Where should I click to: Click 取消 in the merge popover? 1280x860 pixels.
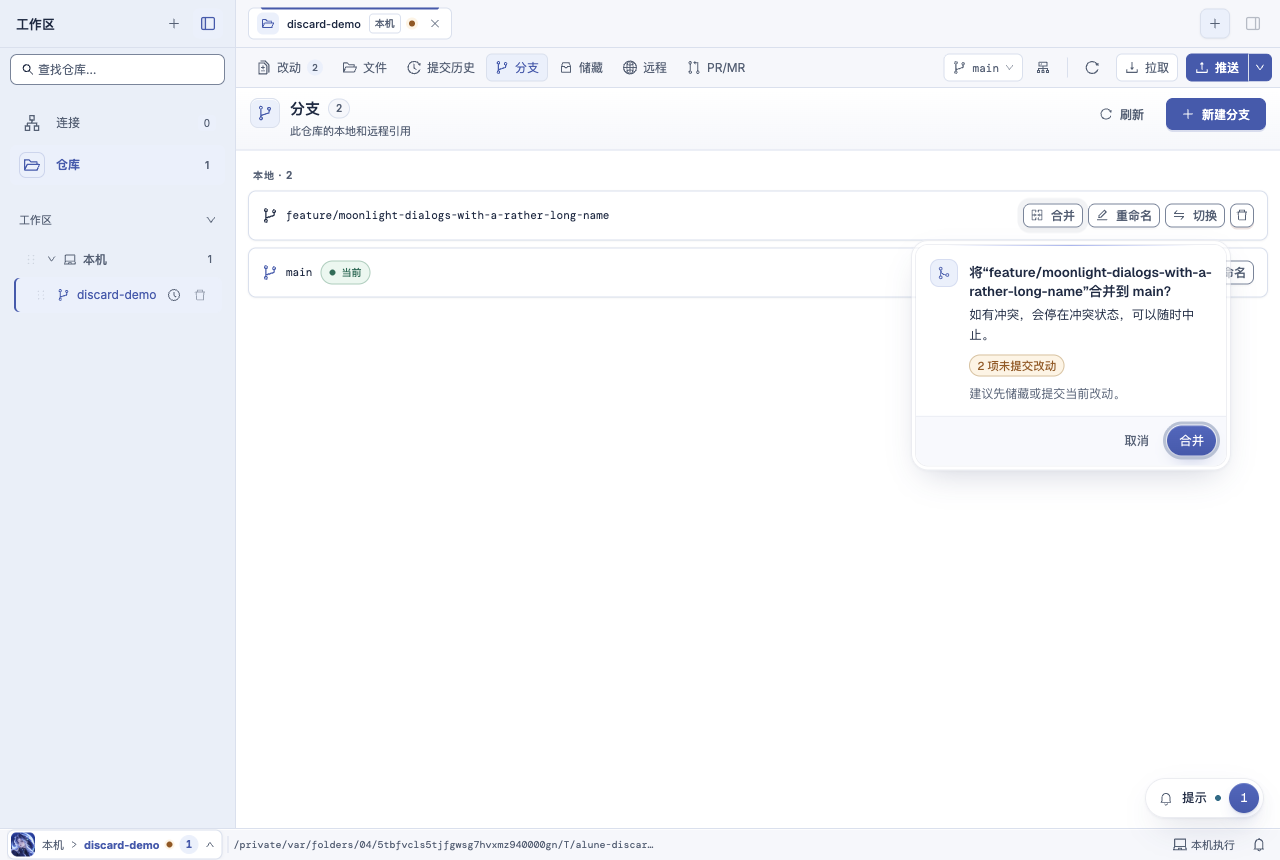tap(1137, 441)
